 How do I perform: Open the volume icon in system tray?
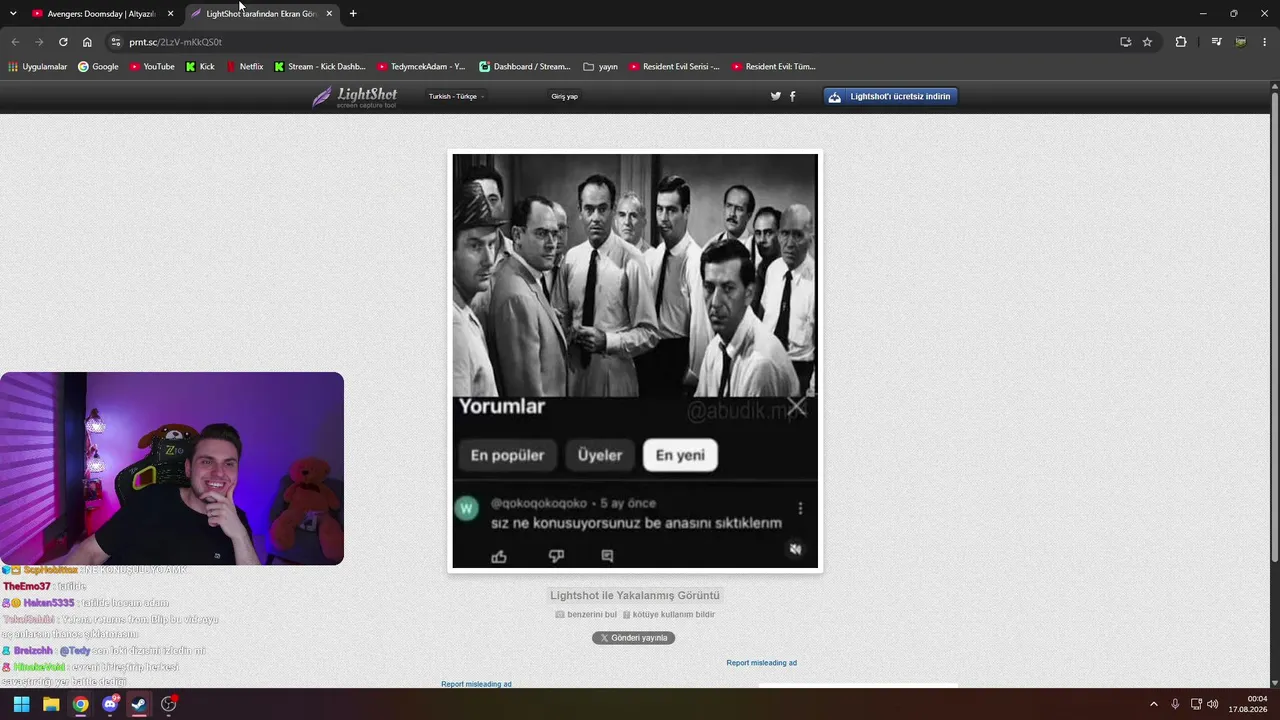point(1213,704)
